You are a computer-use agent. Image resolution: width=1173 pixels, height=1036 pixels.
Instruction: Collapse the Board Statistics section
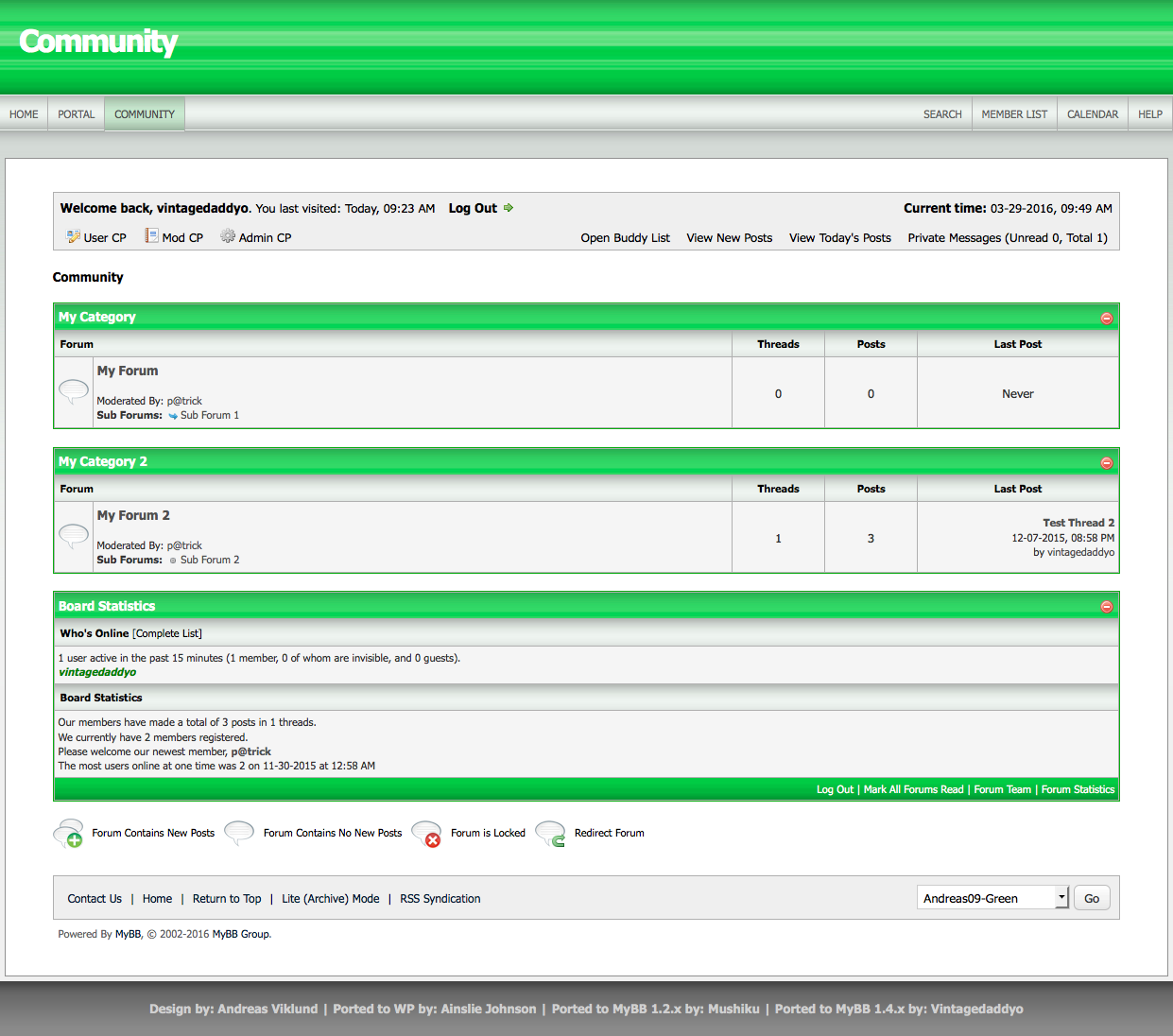pyautogui.click(x=1106, y=607)
